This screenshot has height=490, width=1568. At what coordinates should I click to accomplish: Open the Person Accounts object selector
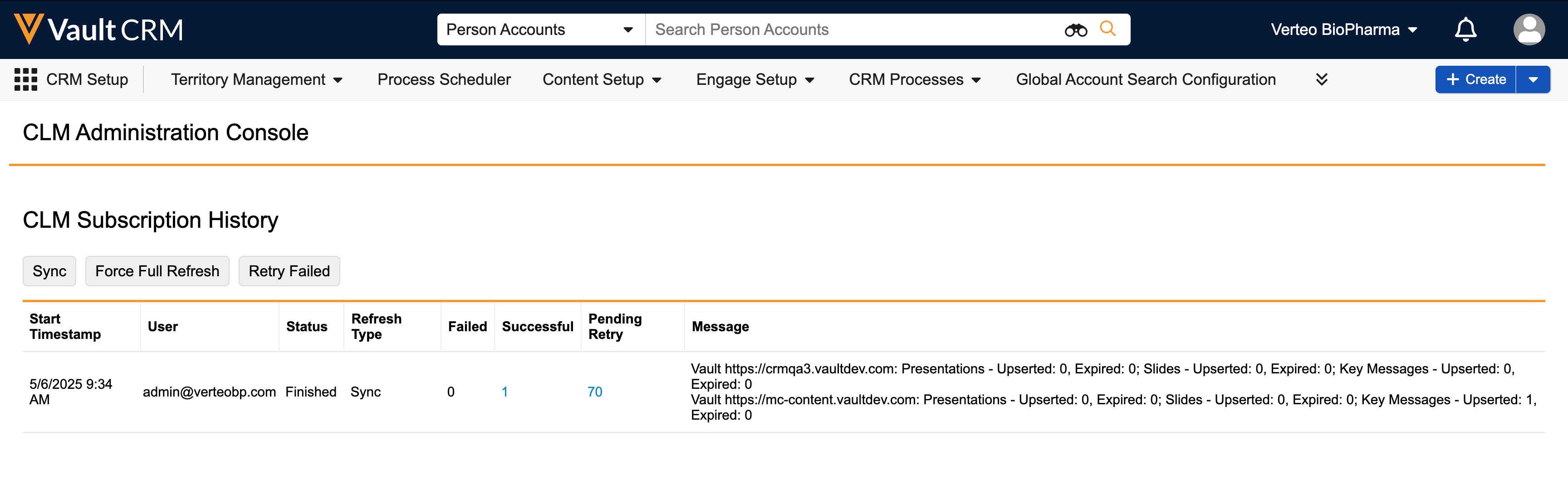pyautogui.click(x=540, y=29)
